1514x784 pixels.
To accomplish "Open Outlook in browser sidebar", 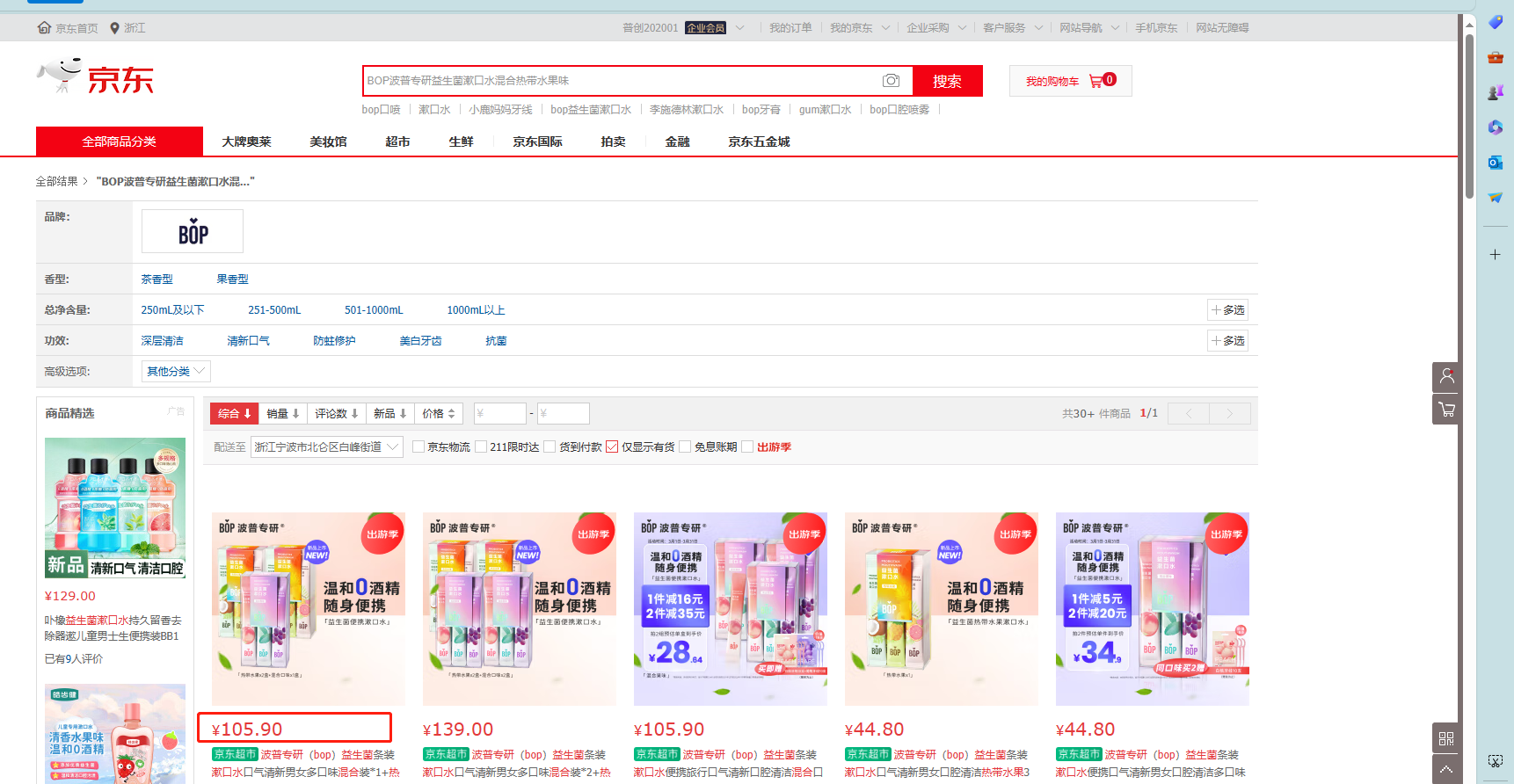I will [1495, 163].
